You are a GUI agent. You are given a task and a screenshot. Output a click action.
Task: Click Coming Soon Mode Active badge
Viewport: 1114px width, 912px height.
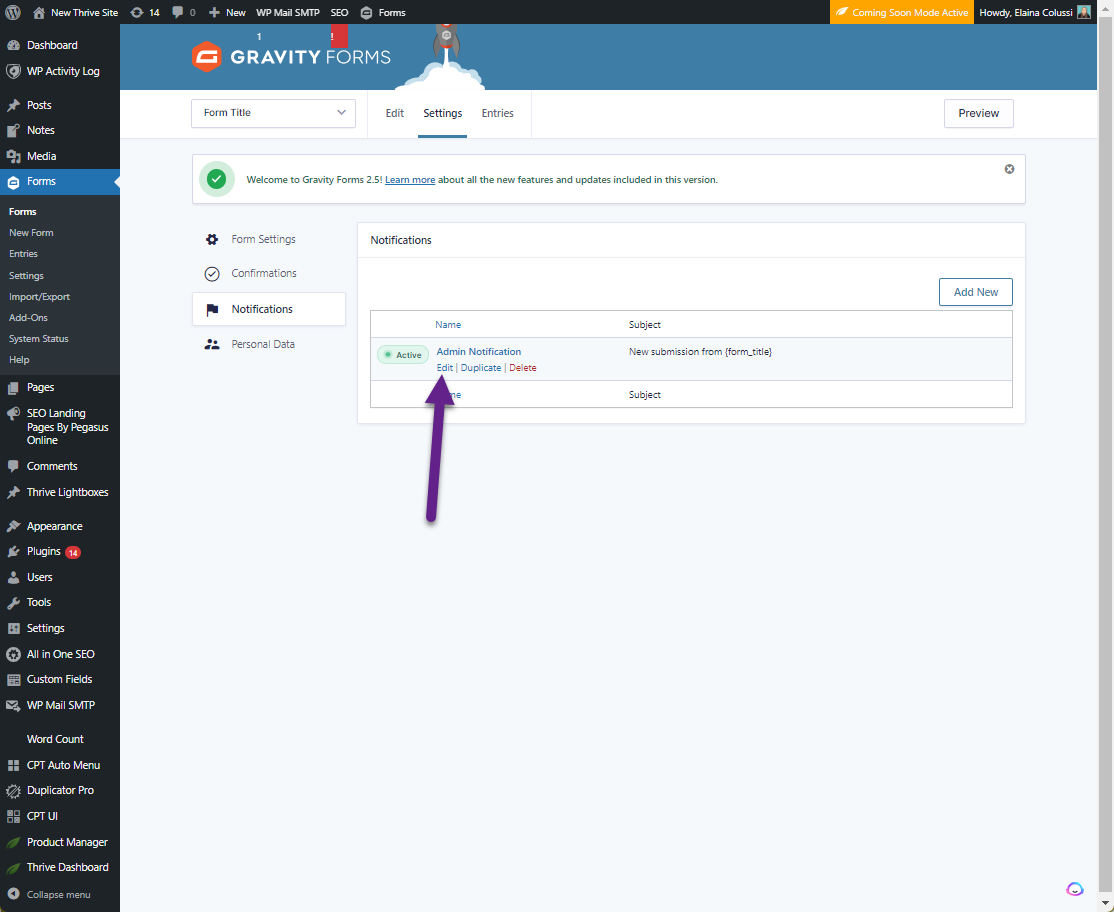(902, 12)
